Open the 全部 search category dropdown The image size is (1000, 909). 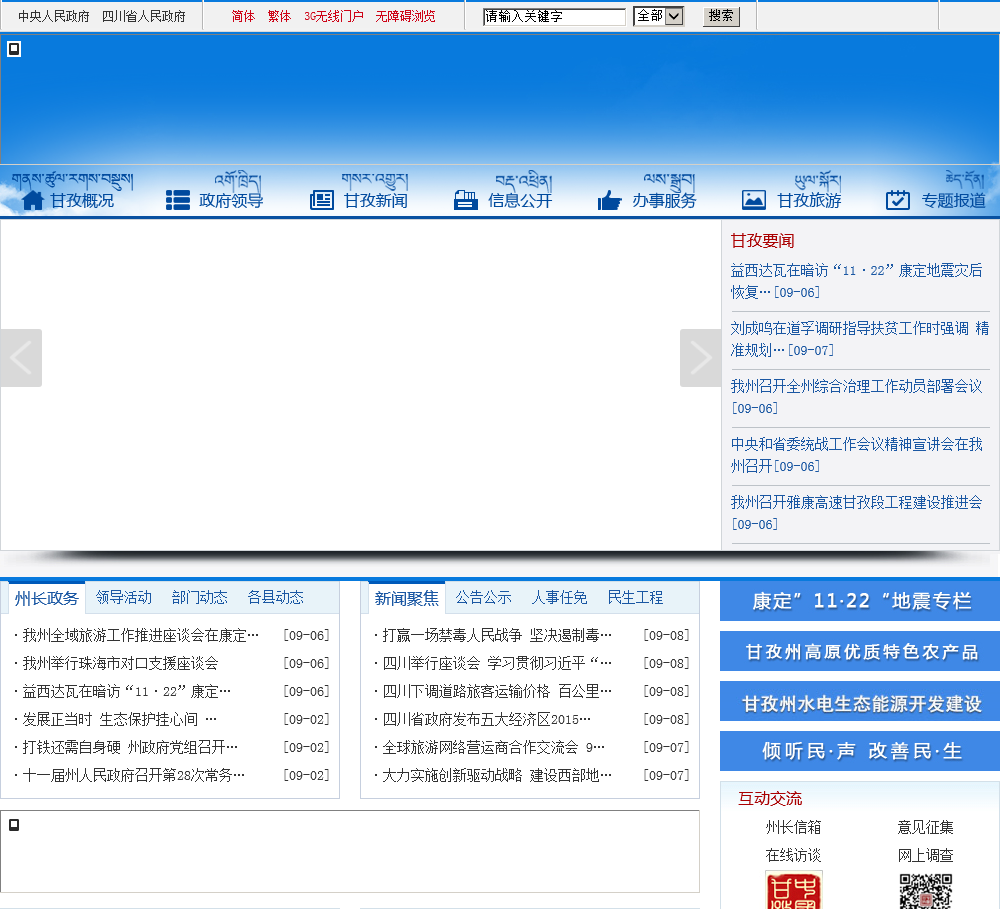(659, 16)
